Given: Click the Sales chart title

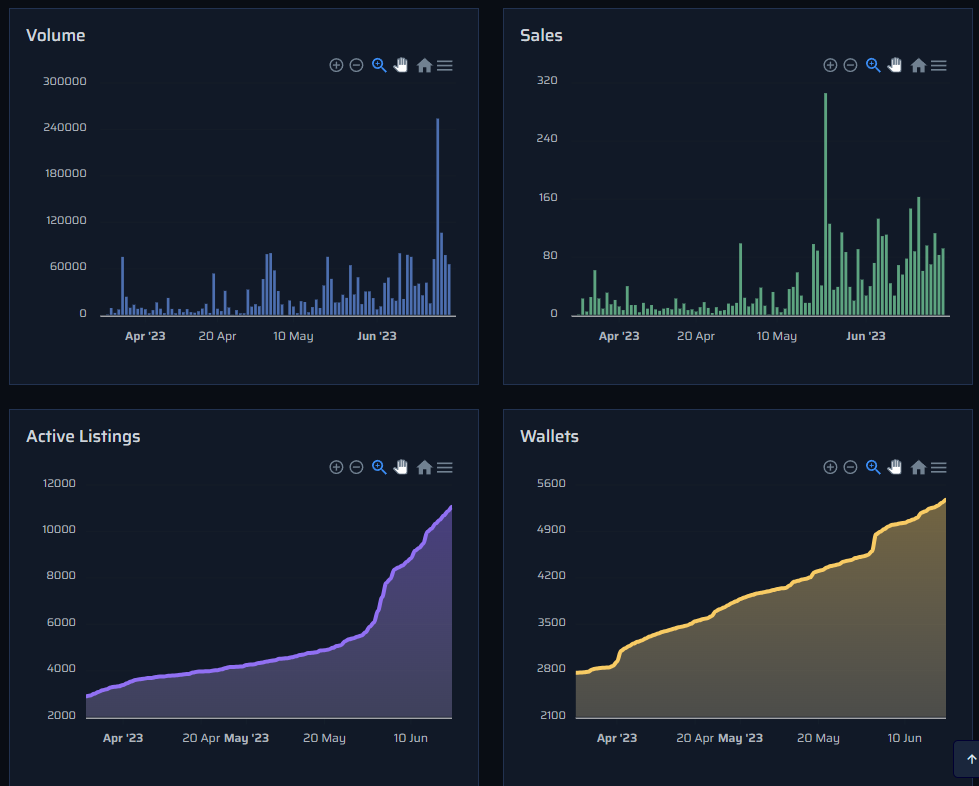Looking at the screenshot, I should click(541, 35).
